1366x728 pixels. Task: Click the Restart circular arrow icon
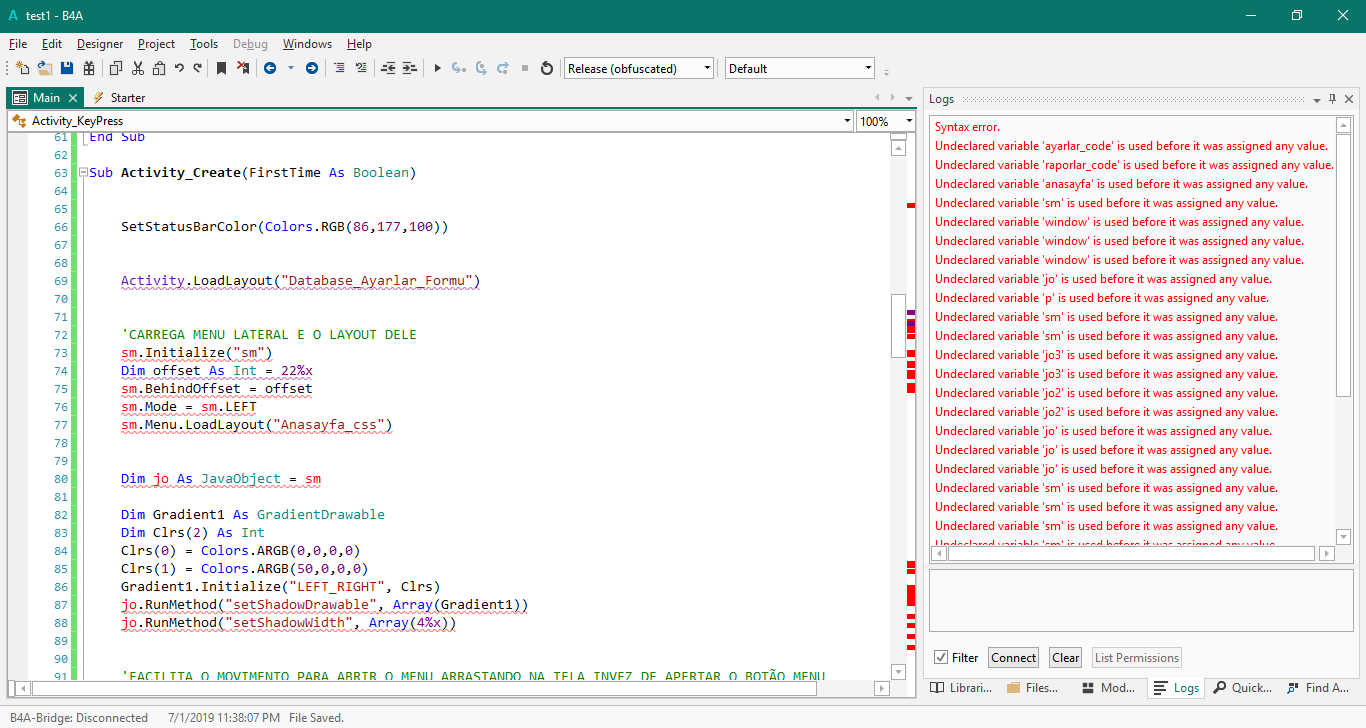click(x=546, y=68)
